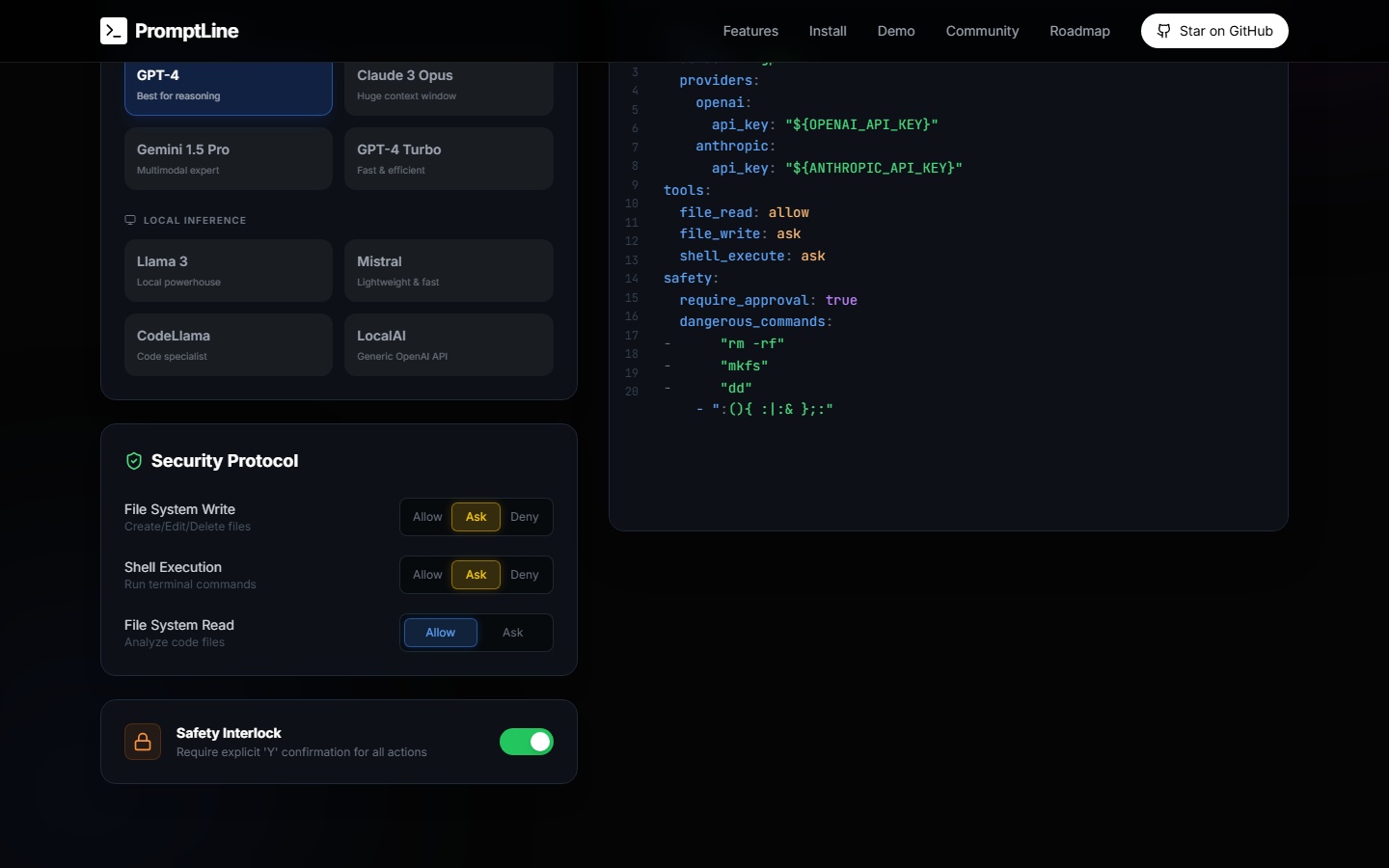Select the CodeLlama model card
This screenshot has height=868, width=1389.
[x=229, y=345]
